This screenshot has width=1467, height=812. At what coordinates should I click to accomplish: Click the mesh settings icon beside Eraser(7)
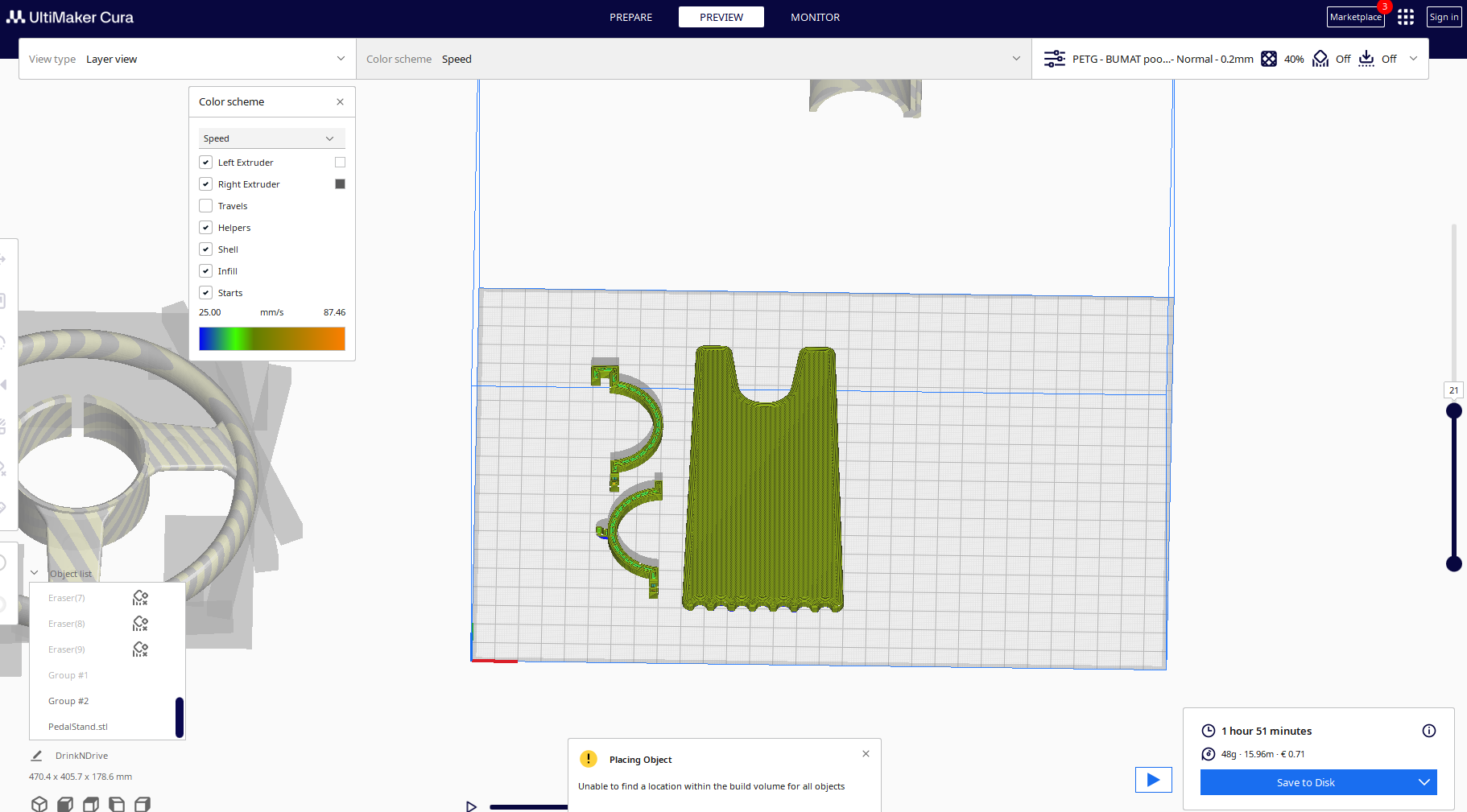[x=140, y=598]
